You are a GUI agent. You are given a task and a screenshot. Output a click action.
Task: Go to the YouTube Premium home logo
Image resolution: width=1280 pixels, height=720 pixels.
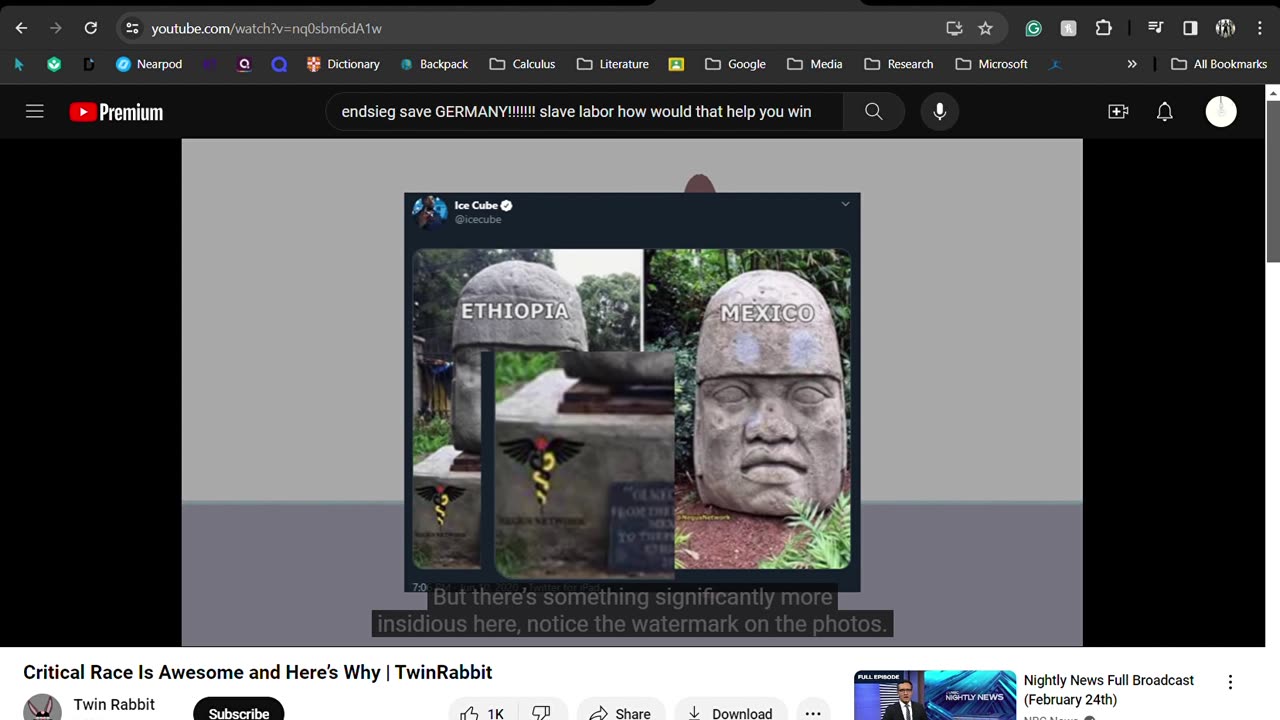116,112
